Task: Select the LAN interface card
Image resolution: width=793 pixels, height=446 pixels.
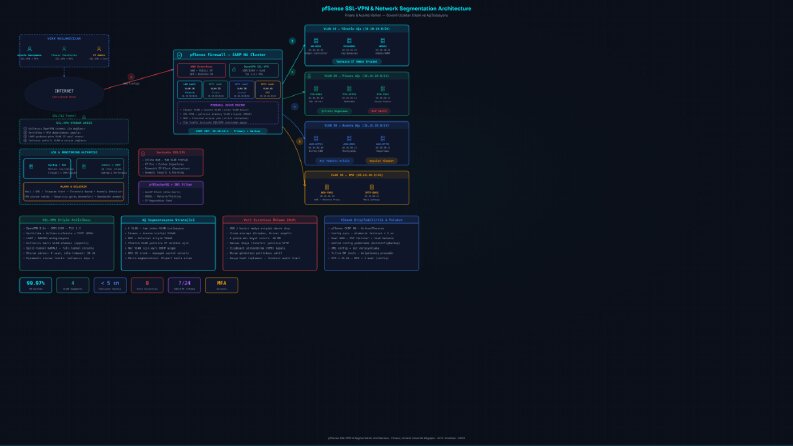Action: [x=190, y=90]
